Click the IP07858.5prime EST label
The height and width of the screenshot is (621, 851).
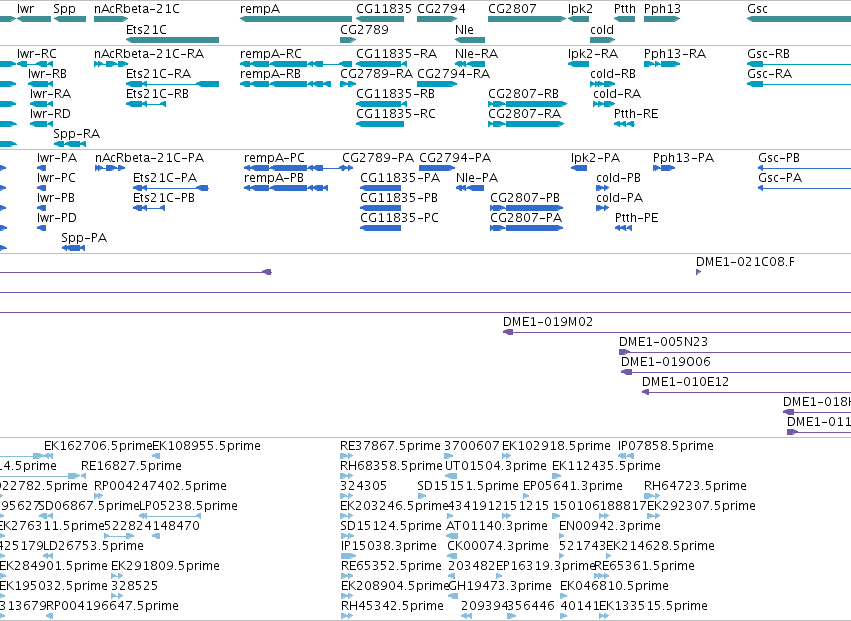(665, 446)
